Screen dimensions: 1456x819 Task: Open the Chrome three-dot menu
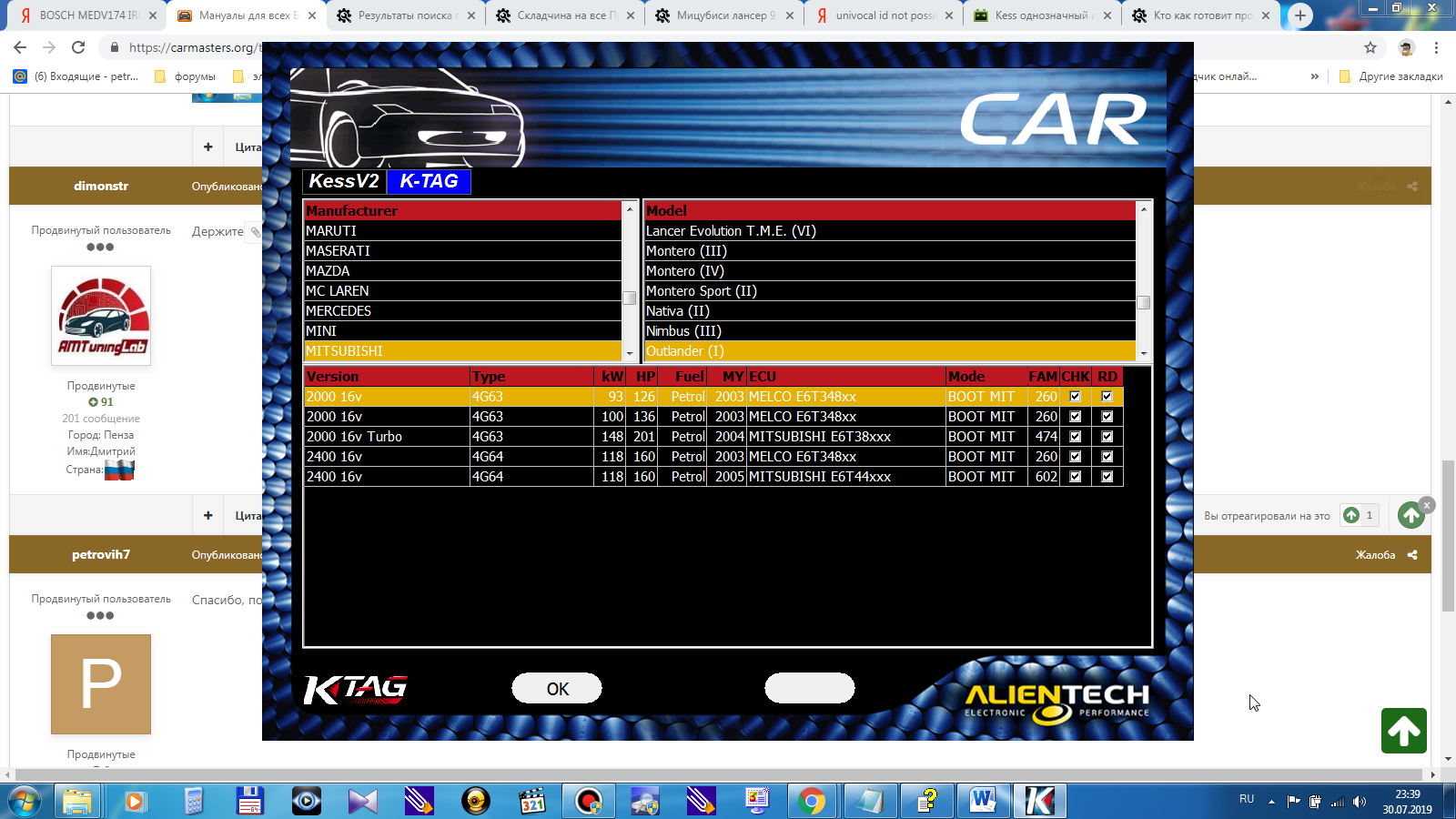pos(1437,47)
